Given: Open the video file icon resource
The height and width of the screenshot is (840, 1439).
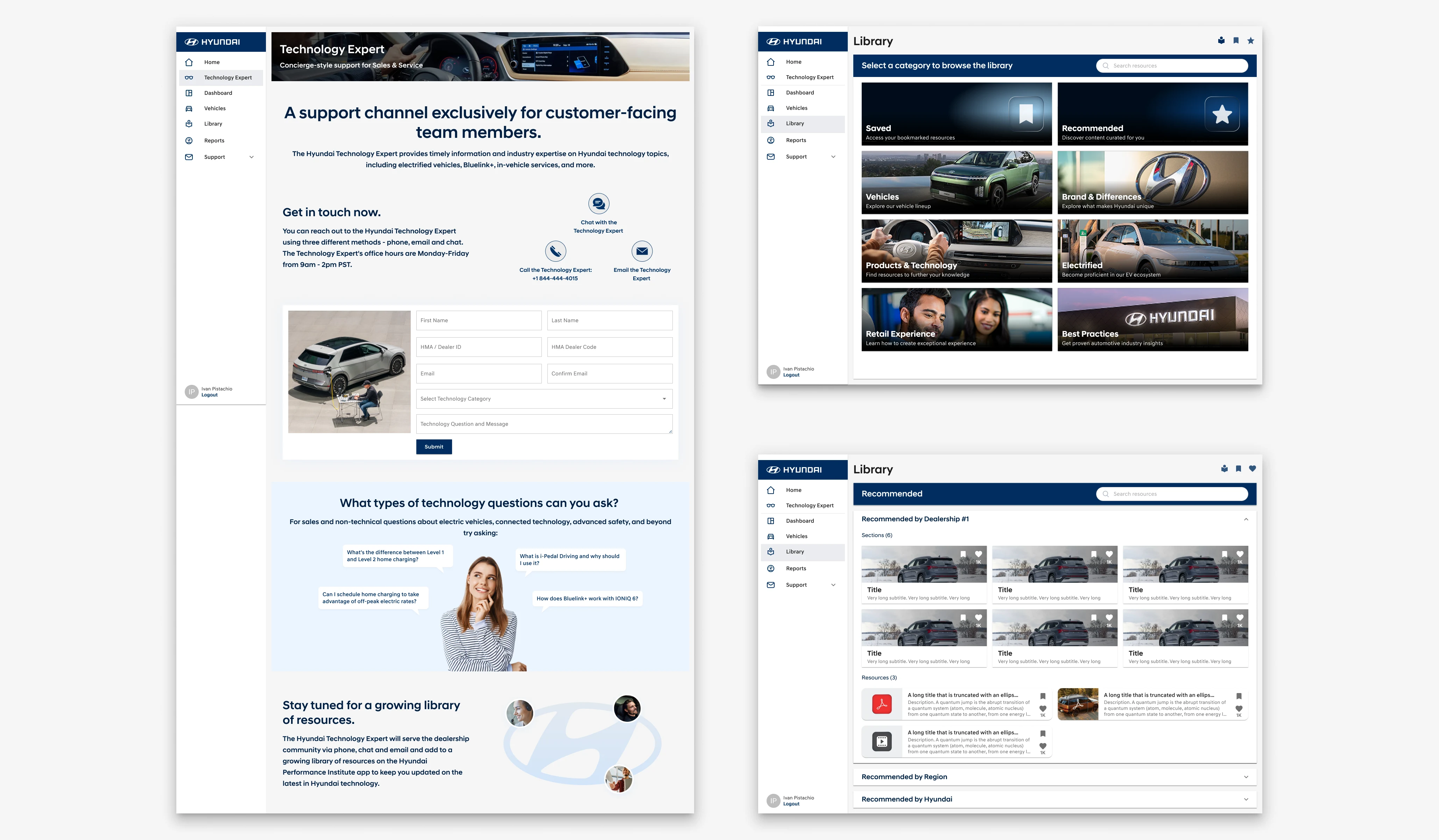Looking at the screenshot, I should tap(882, 742).
